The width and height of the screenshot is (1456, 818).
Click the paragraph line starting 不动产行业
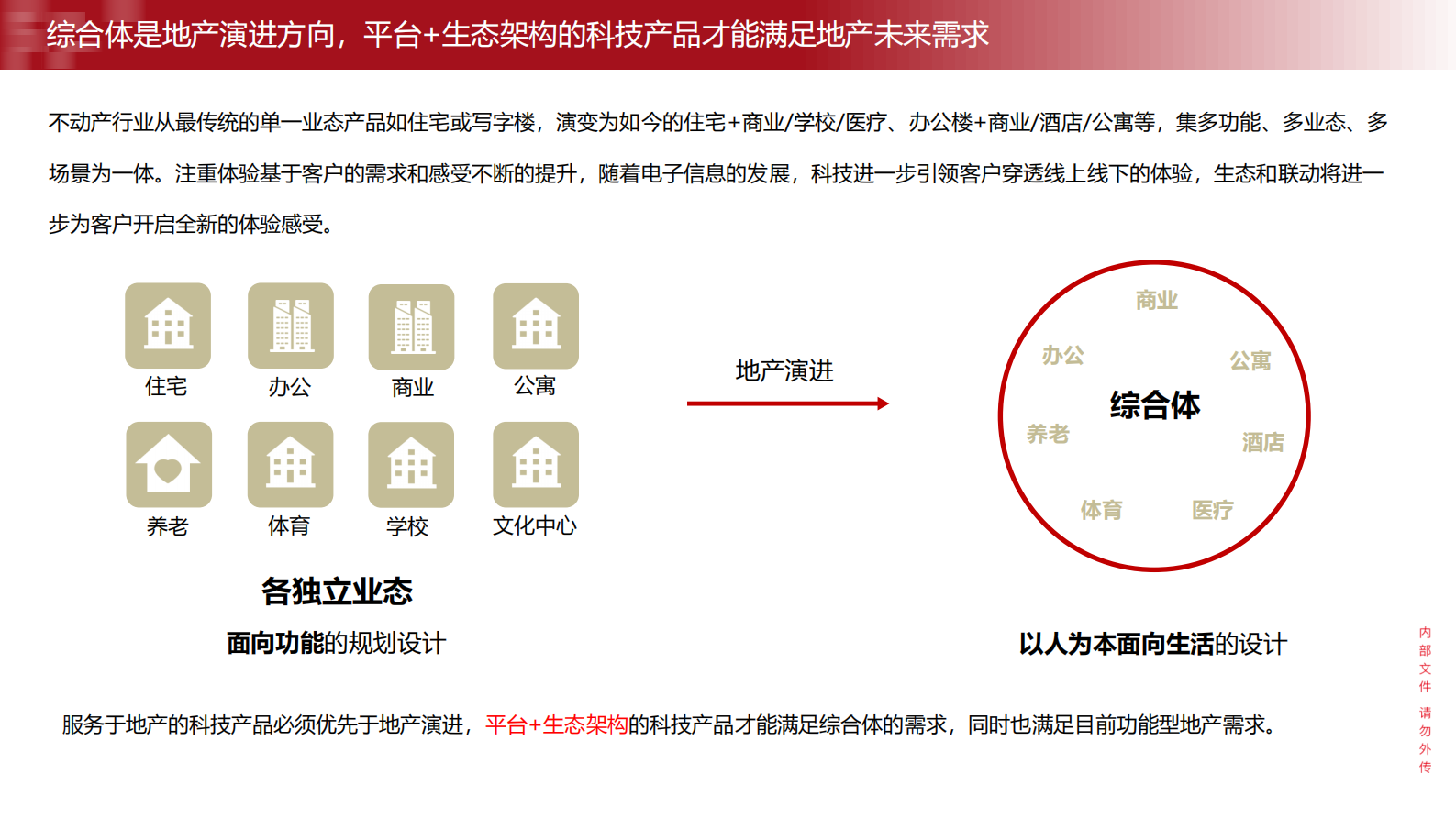coord(718,122)
